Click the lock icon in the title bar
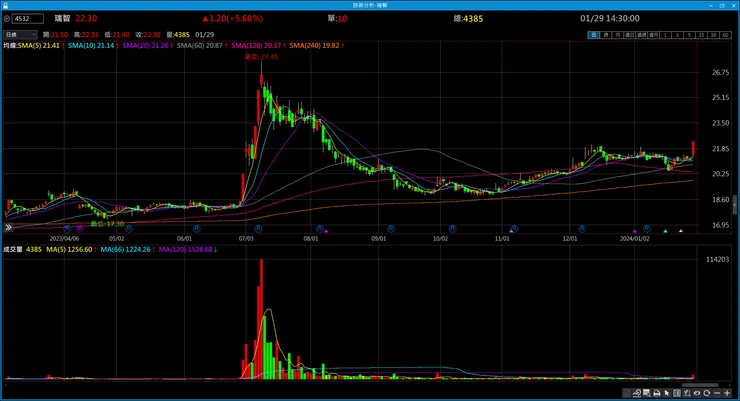The image size is (740, 401). [5, 5]
